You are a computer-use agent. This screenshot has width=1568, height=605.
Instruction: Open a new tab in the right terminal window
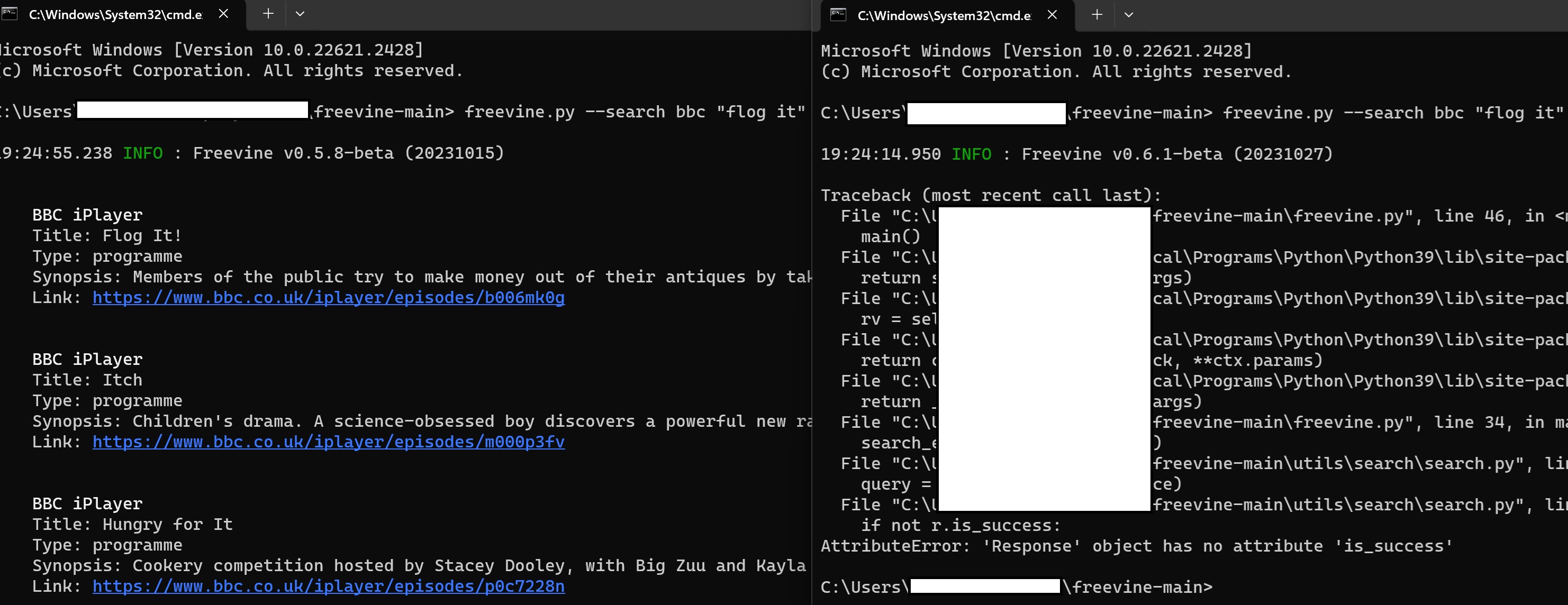pos(1097,15)
